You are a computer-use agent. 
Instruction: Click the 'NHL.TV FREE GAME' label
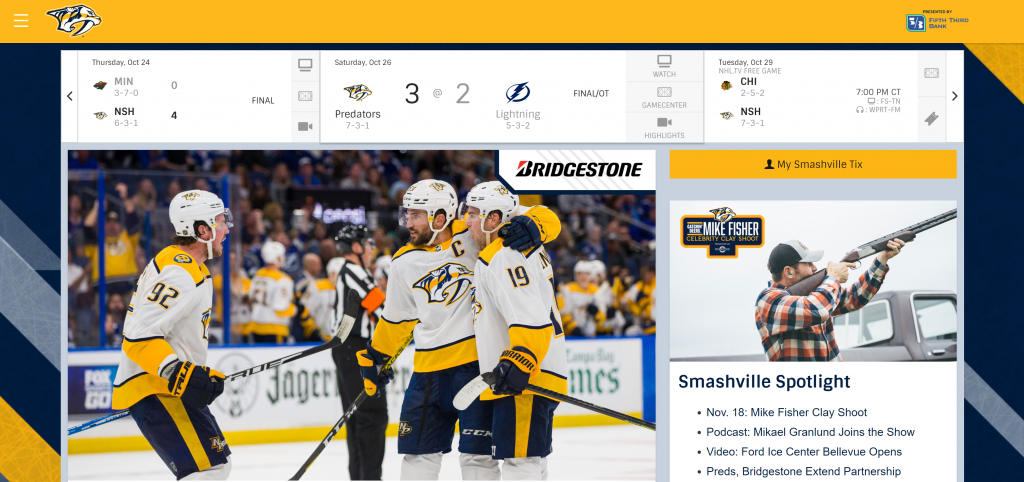pos(750,71)
